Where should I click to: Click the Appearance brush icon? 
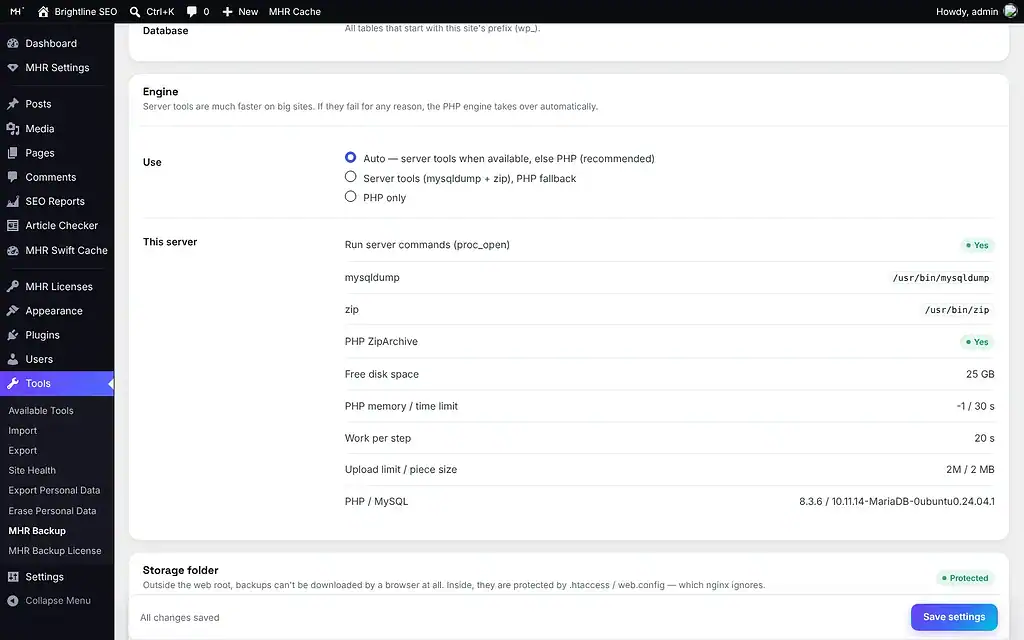click(x=12, y=311)
